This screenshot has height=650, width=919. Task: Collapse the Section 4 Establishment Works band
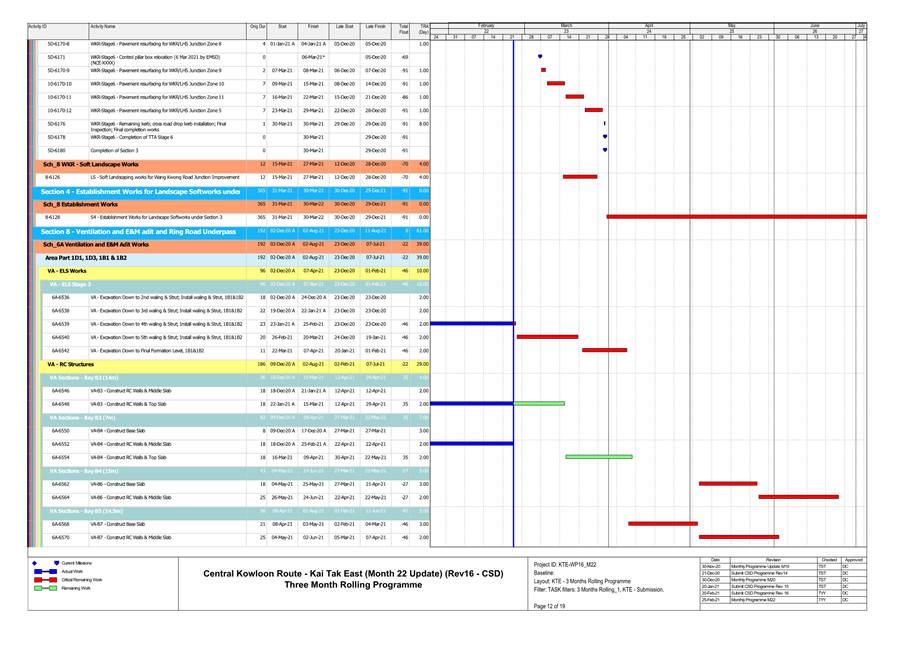pos(140,190)
